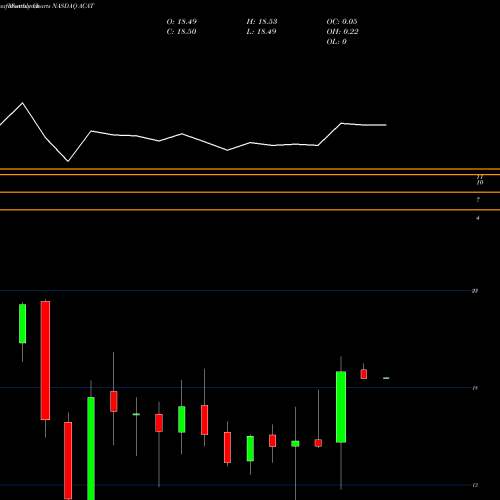Click the 7 indicator axis label
The width and height of the screenshot is (500, 500).
(478, 200)
